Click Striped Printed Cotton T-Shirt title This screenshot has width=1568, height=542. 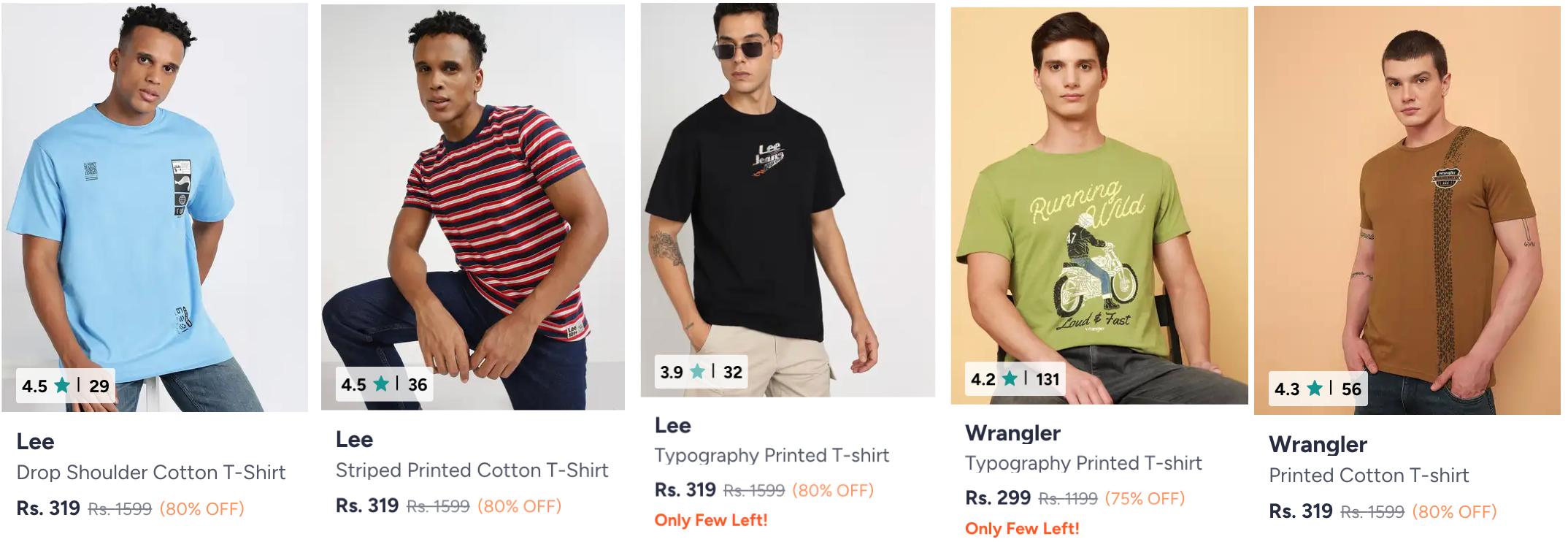click(x=472, y=470)
